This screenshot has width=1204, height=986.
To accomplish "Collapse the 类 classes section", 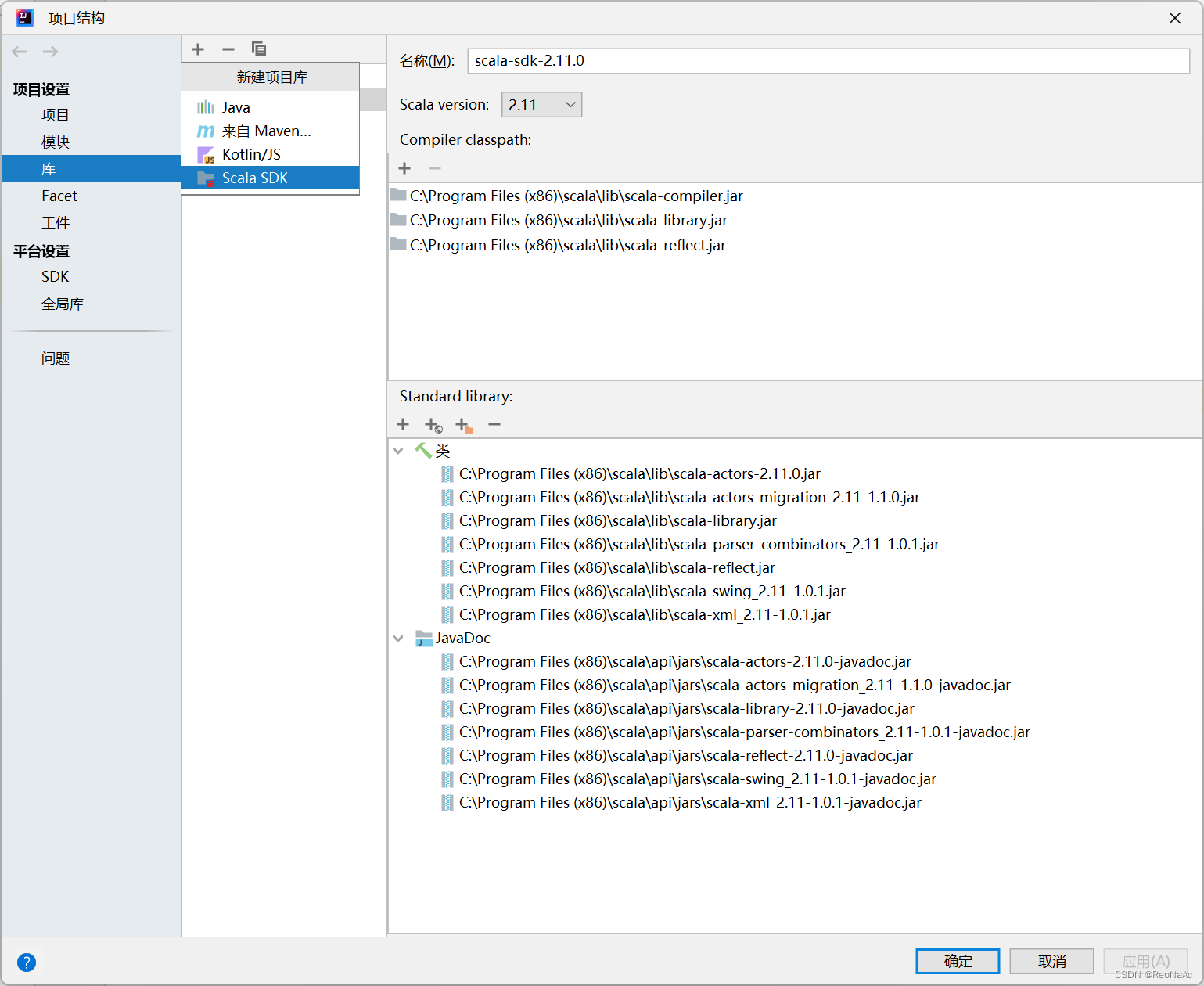I will [398, 451].
